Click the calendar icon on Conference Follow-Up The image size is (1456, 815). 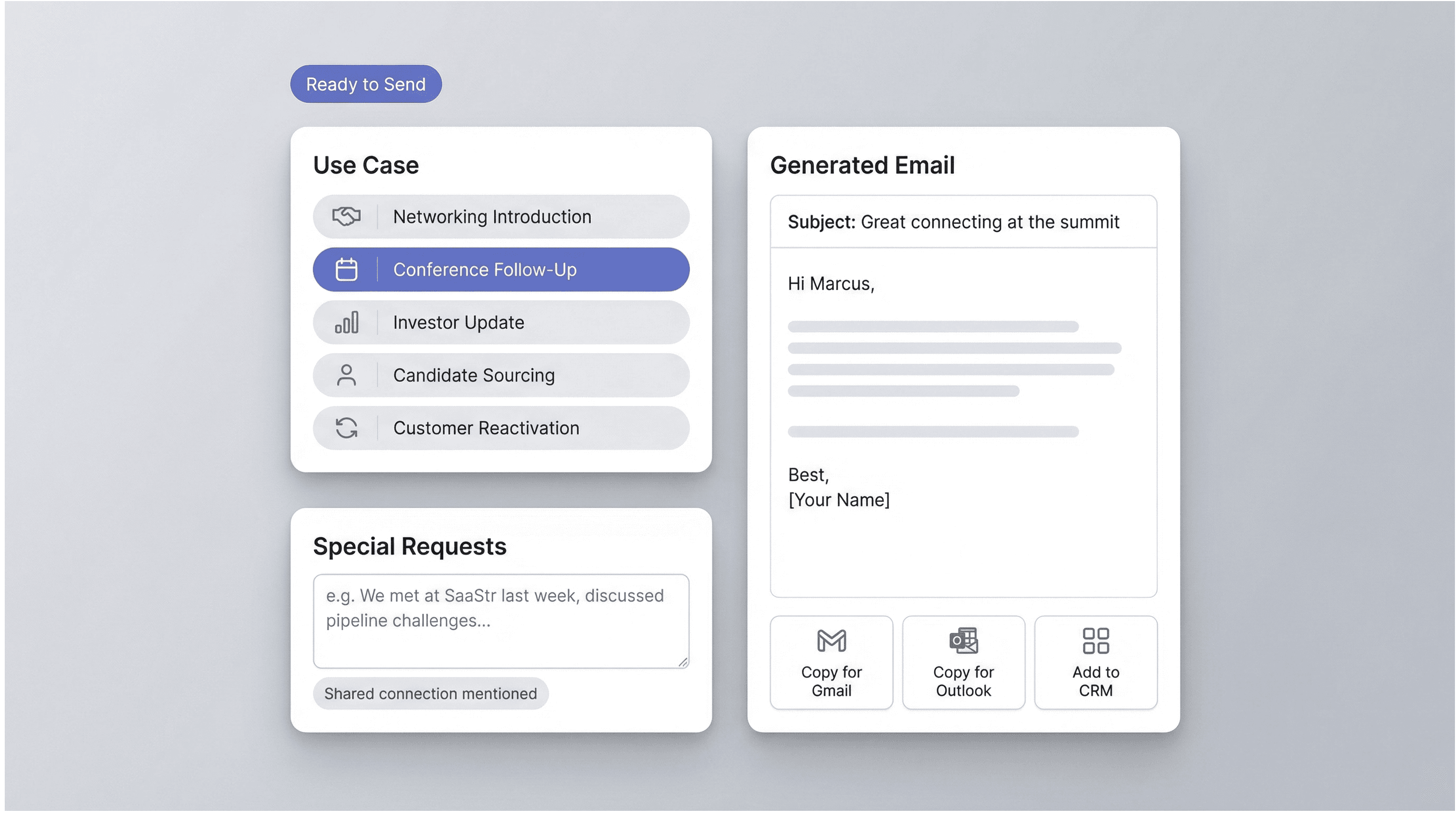(x=346, y=269)
